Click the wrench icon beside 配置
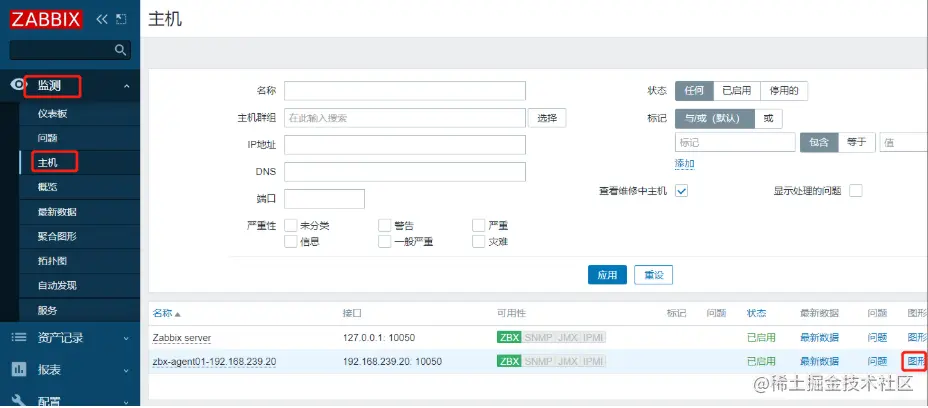 click(19, 401)
